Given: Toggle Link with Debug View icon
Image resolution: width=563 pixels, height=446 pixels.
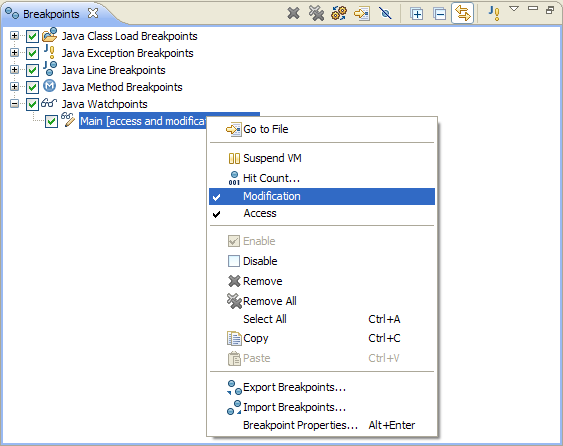Looking at the screenshot, I should click(x=462, y=14).
